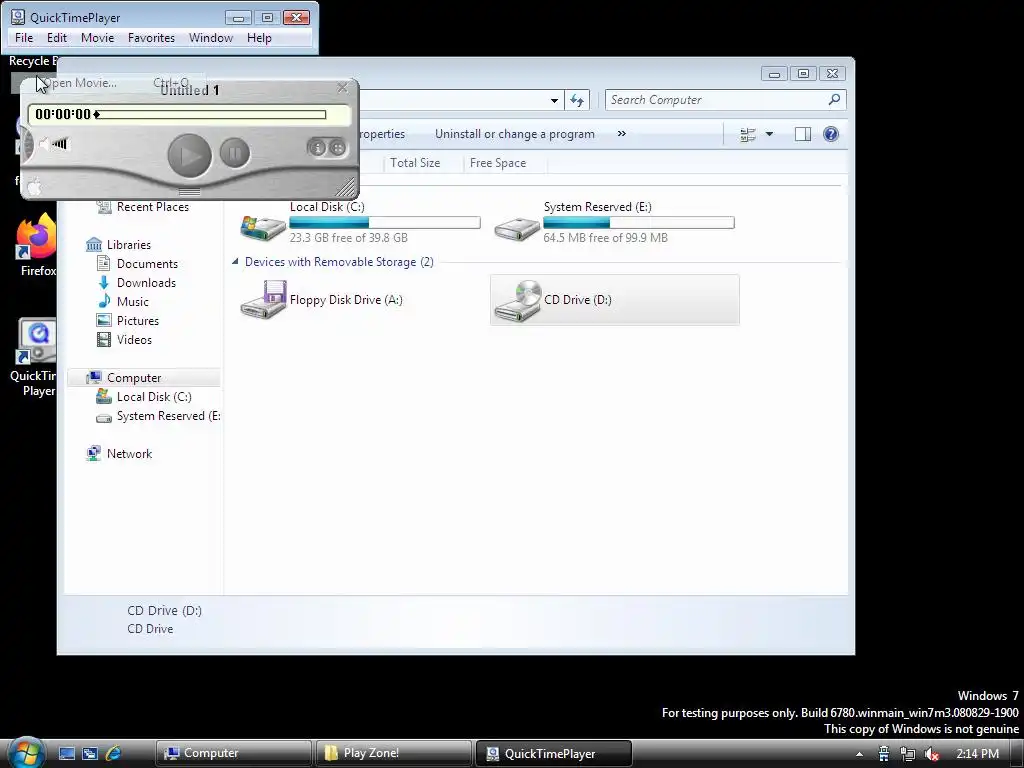Screen dimensions: 1024x768
Task: Sort by Total Size column header
Action: click(x=415, y=163)
